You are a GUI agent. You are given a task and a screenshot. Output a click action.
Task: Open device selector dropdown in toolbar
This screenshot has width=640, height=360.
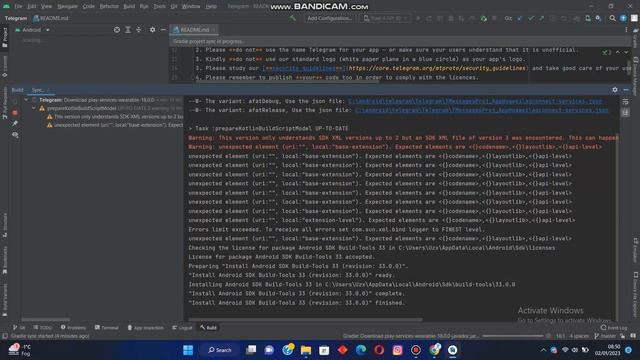tap(385, 18)
